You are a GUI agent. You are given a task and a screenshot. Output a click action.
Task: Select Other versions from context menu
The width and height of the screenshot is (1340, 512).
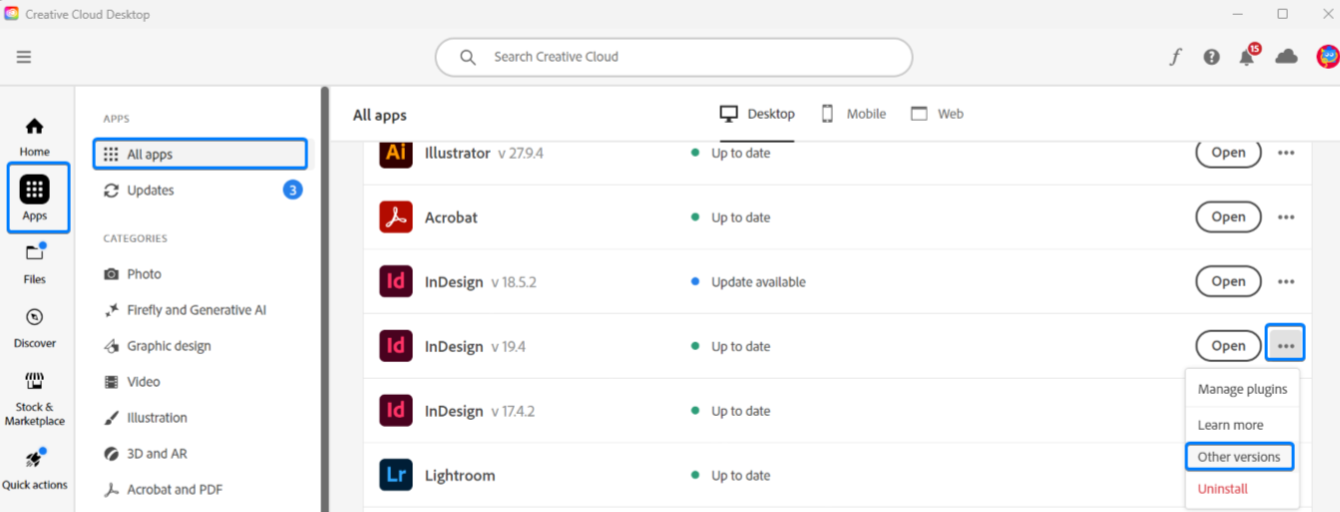tap(1239, 457)
